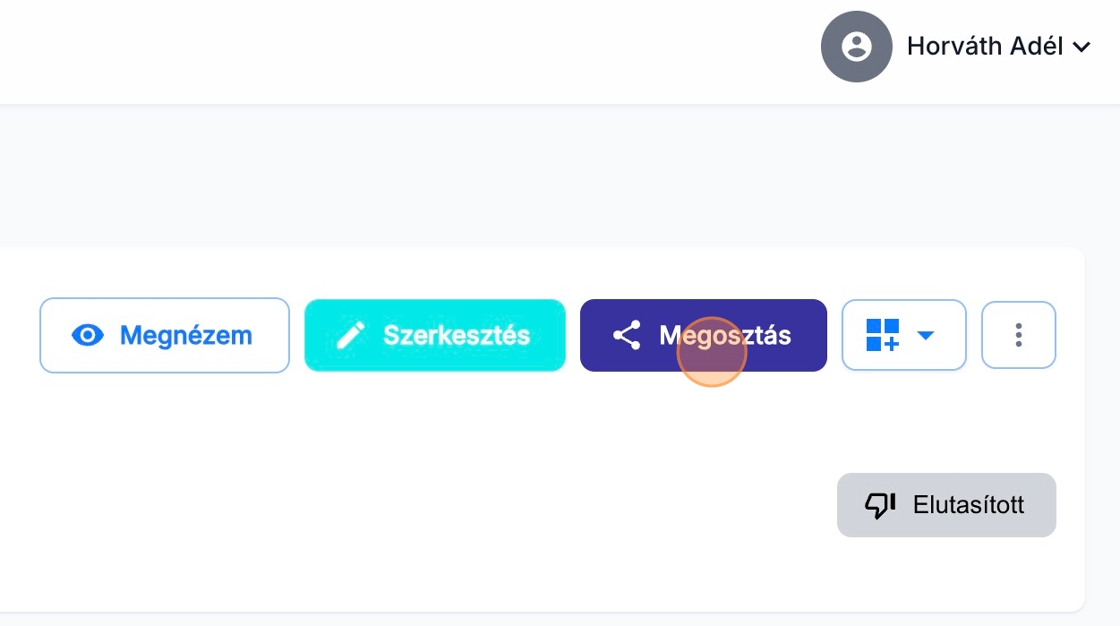Screen dimensions: 1120x626
Task: Click the thumbs-down icon on the status badge
Action: pos(880,505)
